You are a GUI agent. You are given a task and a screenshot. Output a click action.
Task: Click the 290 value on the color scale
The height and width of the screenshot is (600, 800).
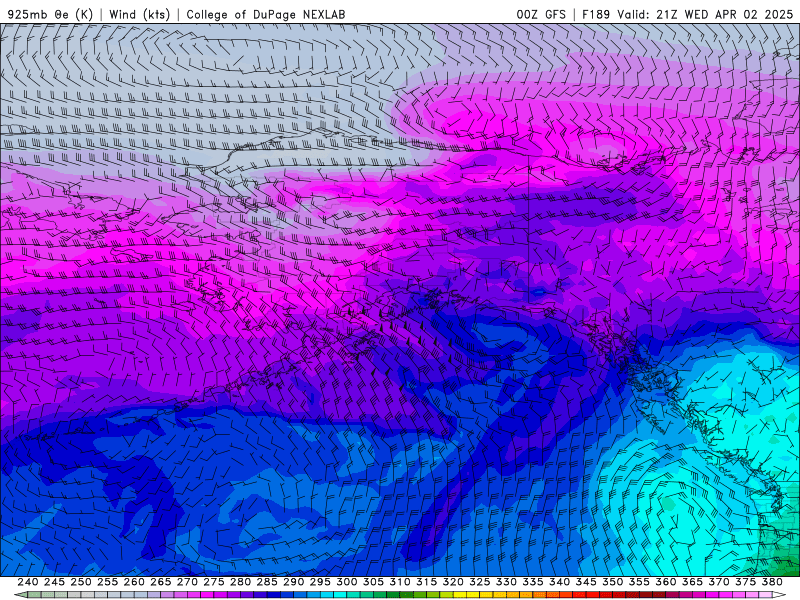[293, 582]
